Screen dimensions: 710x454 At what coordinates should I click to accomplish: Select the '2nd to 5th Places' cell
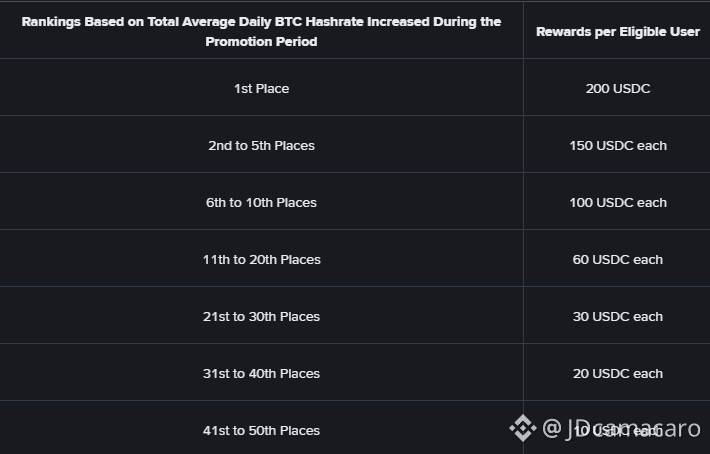point(261,146)
